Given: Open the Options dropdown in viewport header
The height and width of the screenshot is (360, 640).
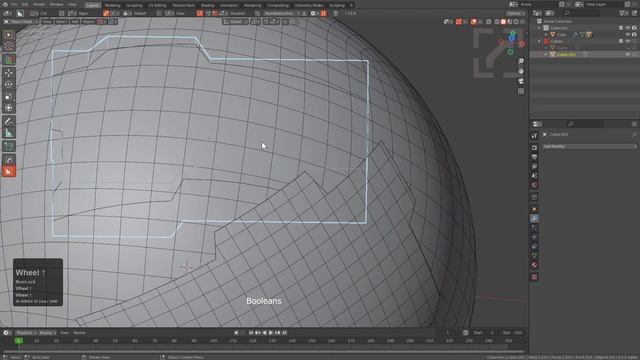Looking at the screenshot, I should point(516,13).
